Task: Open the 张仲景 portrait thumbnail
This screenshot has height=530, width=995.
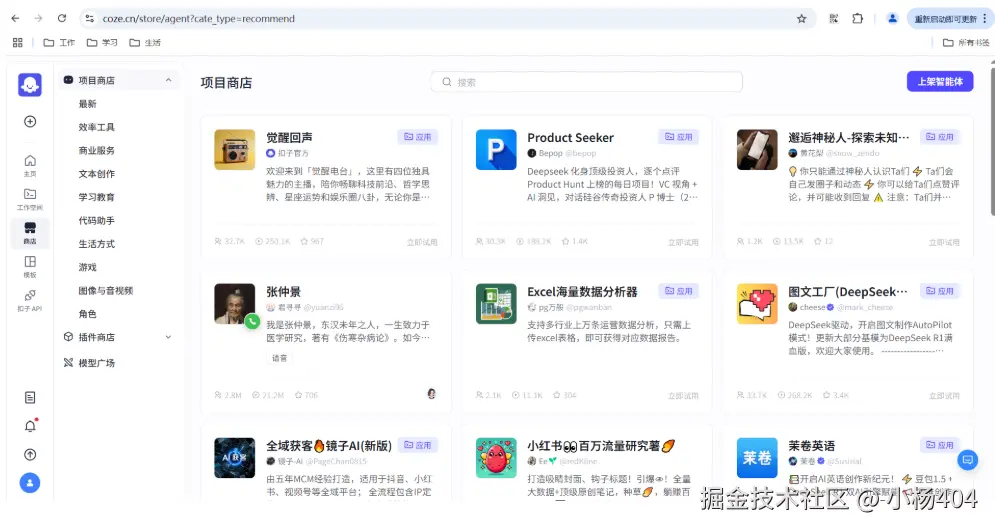Action: (235, 304)
